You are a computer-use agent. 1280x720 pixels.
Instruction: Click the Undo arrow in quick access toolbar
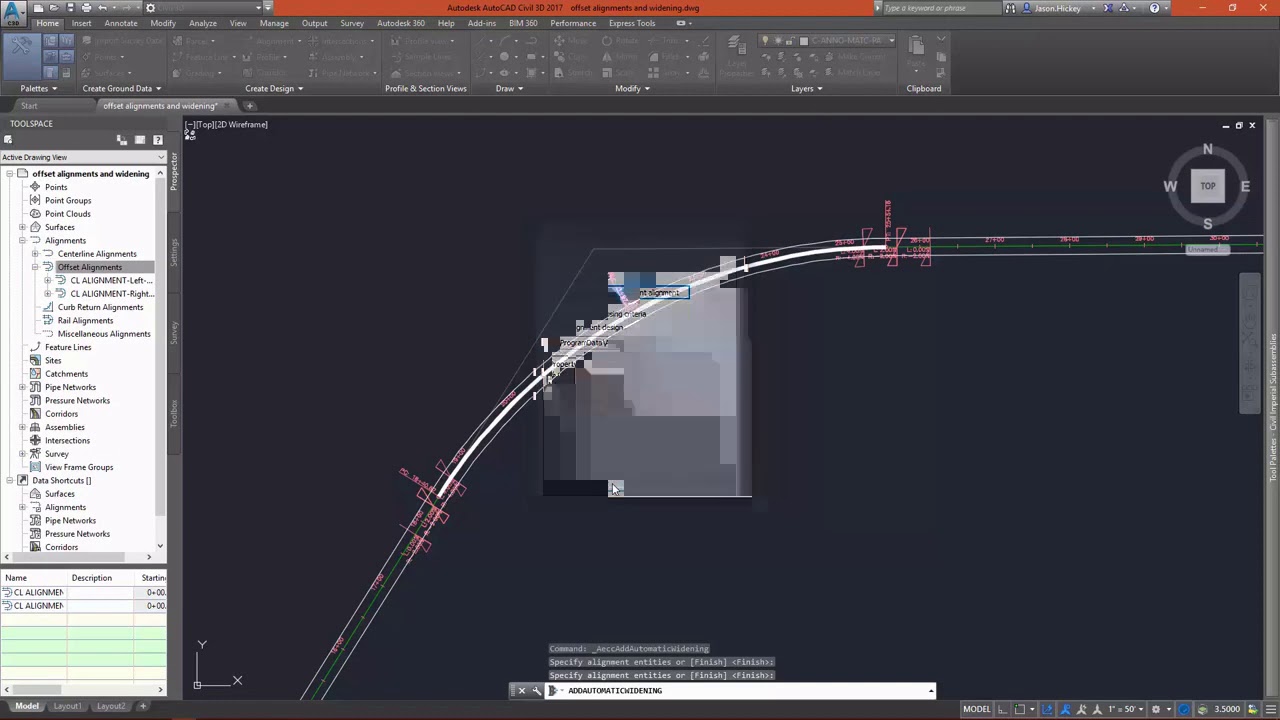102,8
